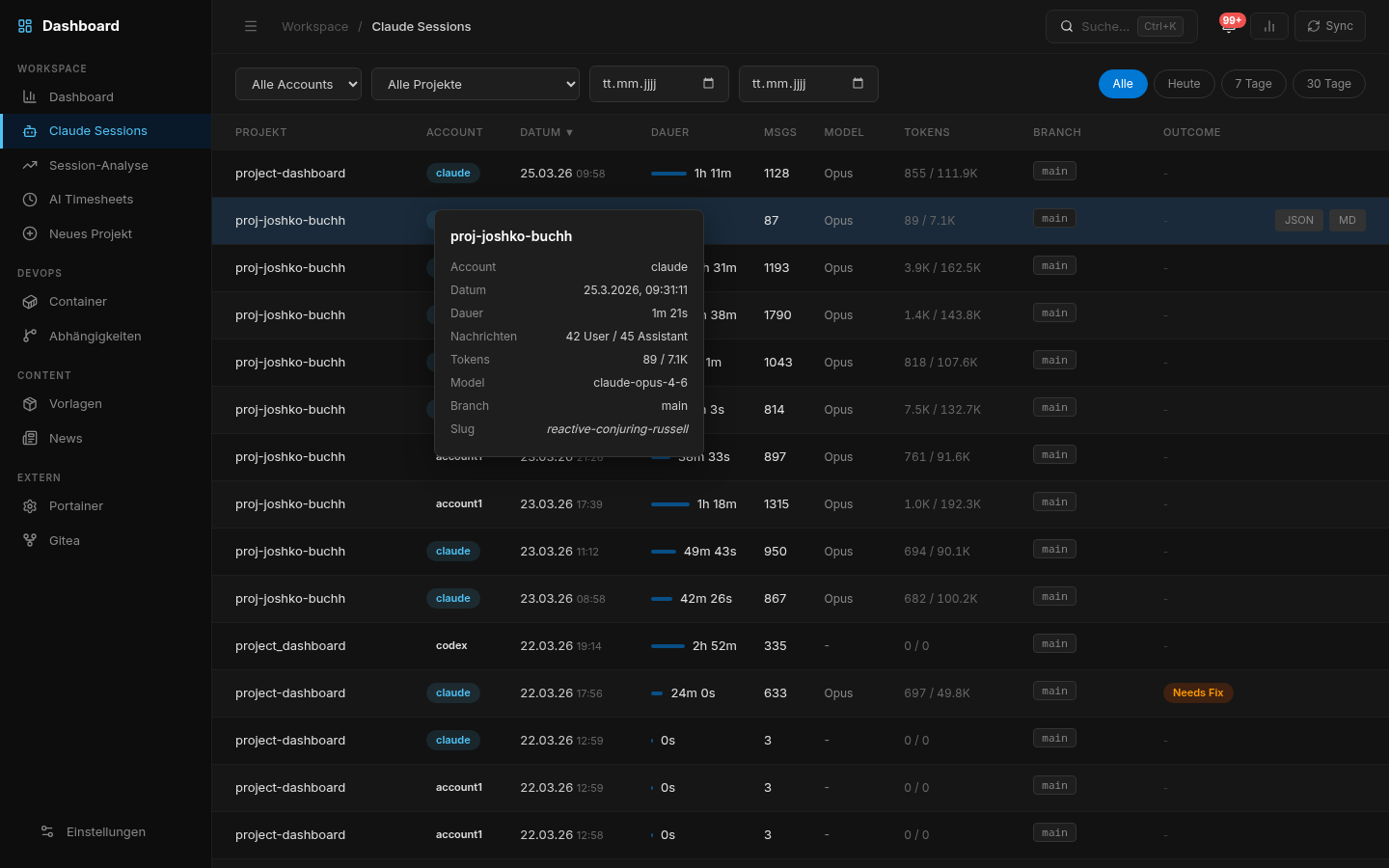Image resolution: width=1389 pixels, height=868 pixels.
Task: Click the bar chart statistics icon
Action: point(1268,26)
